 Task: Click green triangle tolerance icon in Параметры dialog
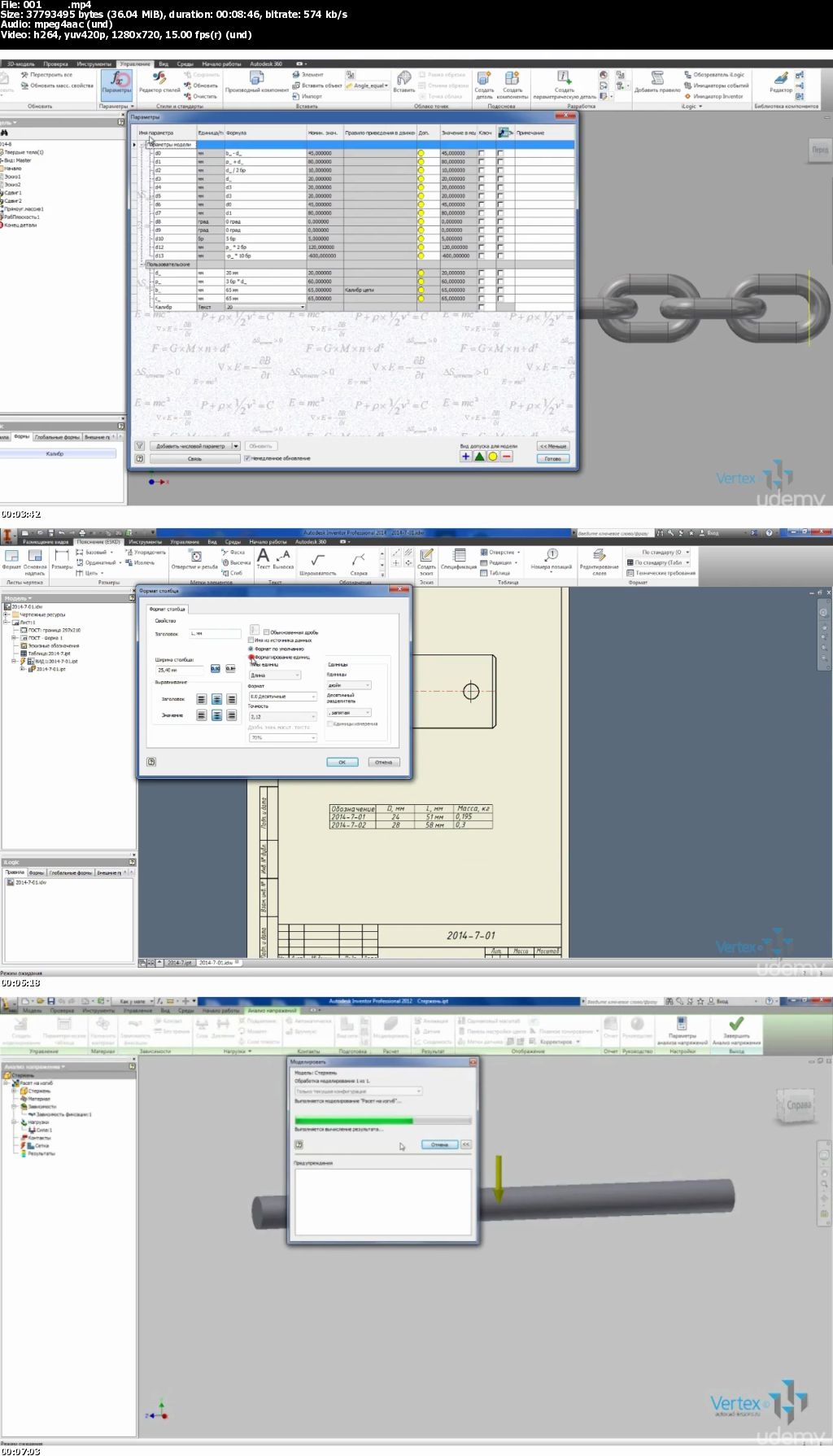[479, 457]
